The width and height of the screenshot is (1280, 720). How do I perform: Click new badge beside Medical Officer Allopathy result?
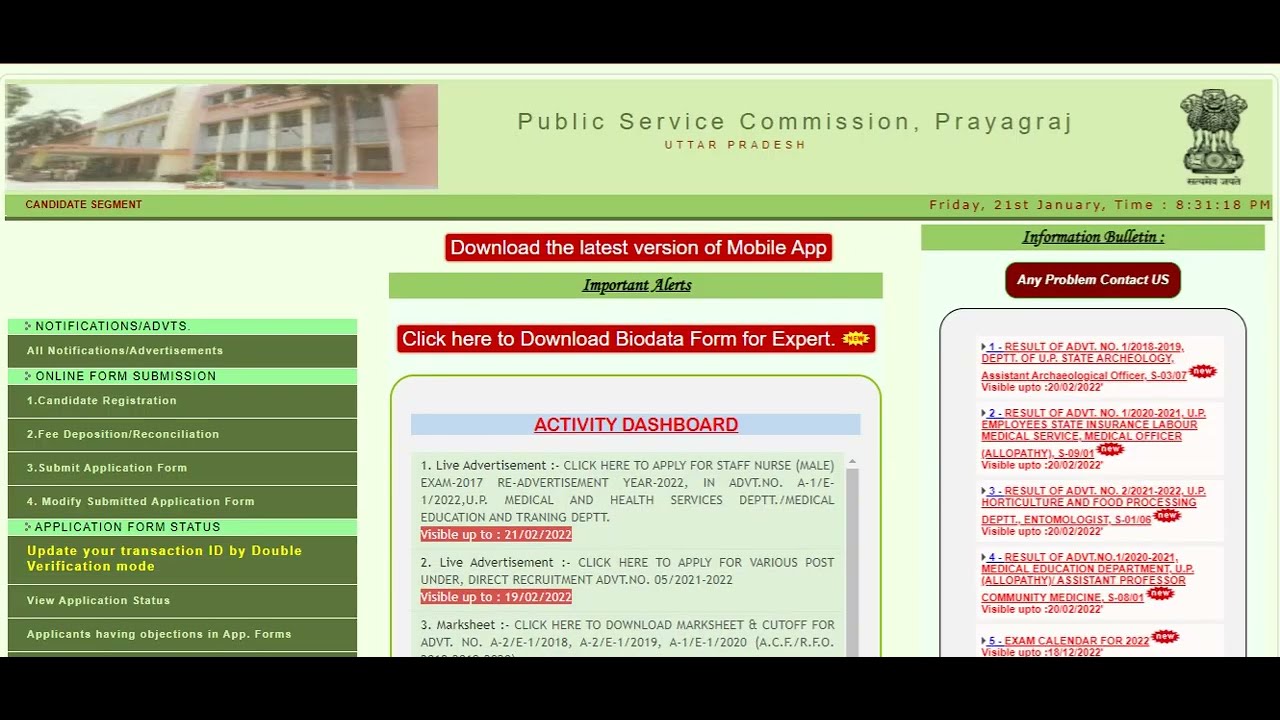(x=1110, y=450)
